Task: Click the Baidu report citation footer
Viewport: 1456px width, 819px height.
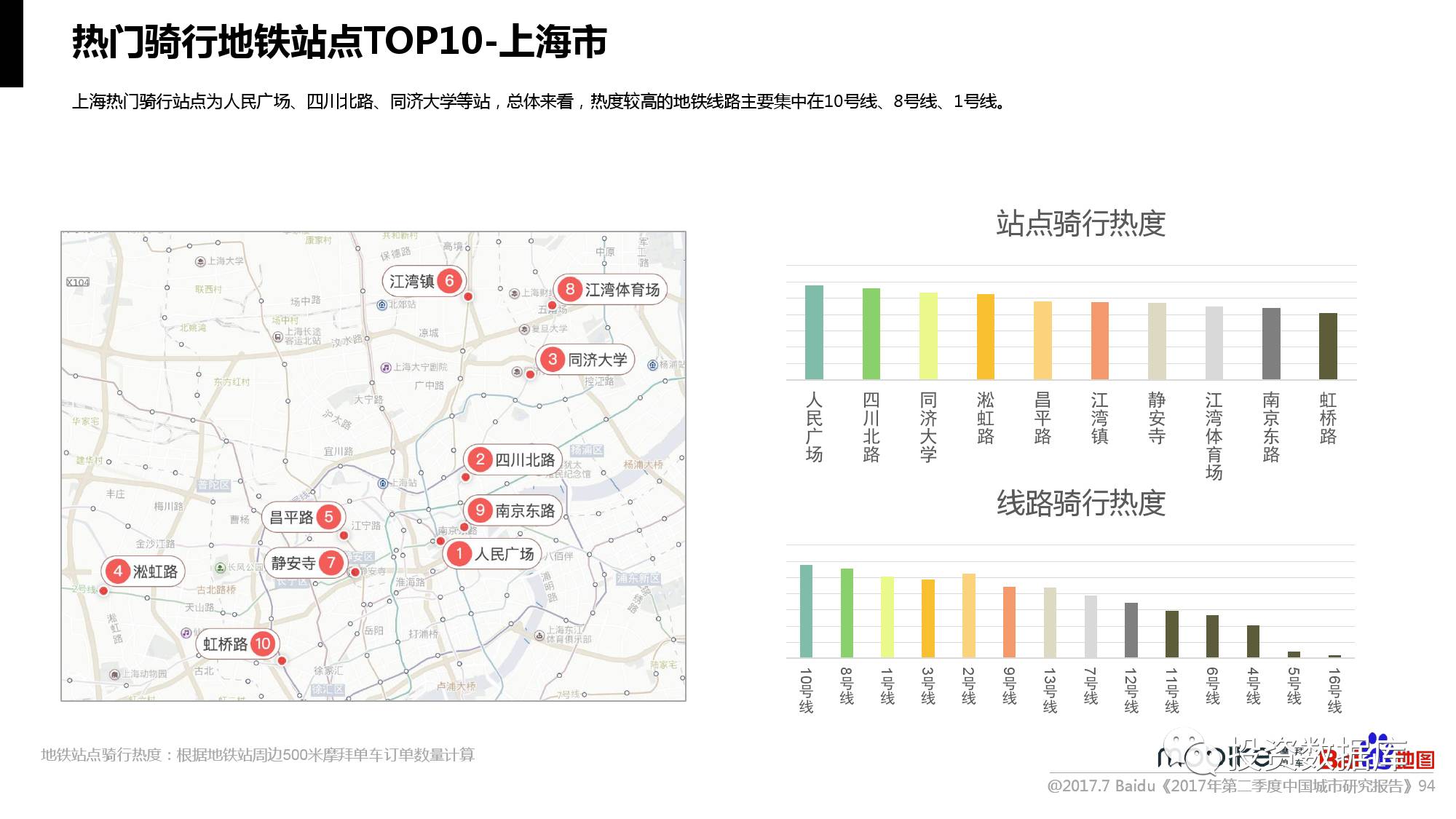Action: (x=1241, y=786)
